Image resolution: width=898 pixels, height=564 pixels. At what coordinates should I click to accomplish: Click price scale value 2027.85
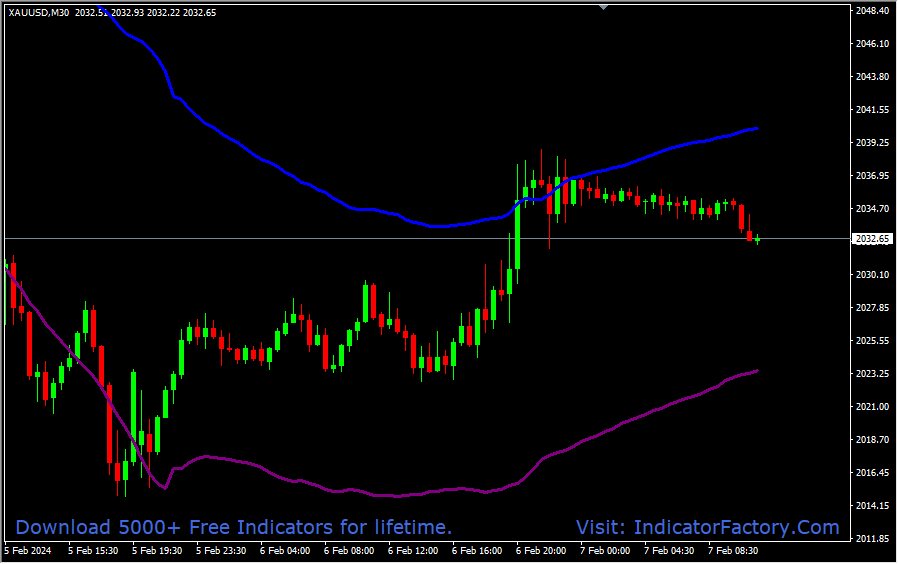coord(873,308)
